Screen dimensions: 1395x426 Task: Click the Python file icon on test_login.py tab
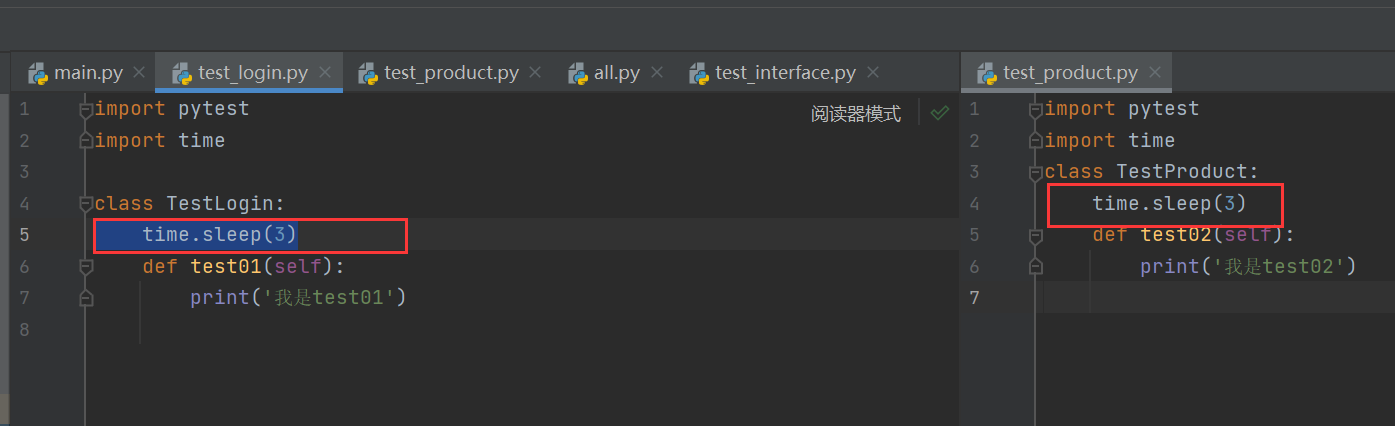tap(182, 73)
